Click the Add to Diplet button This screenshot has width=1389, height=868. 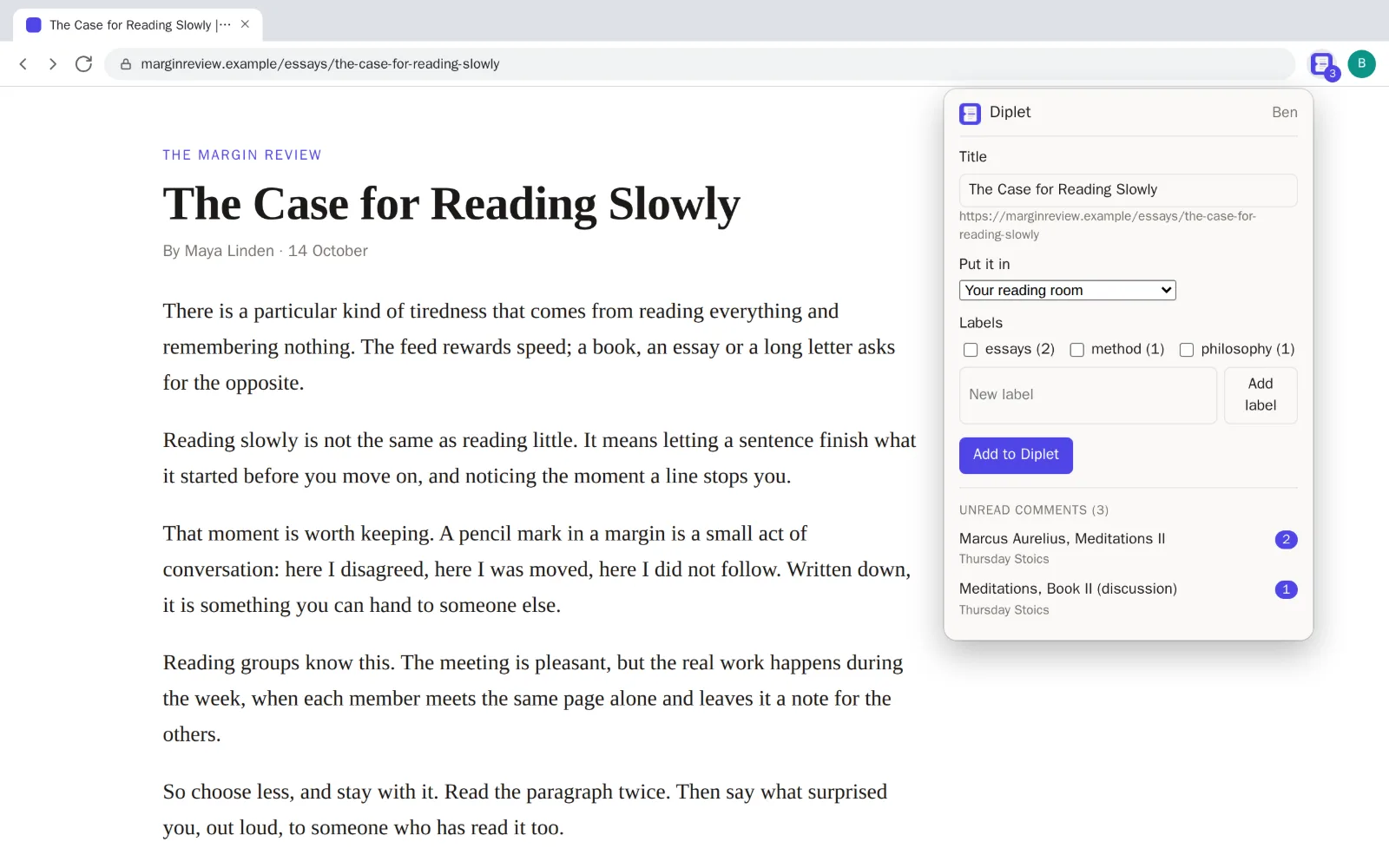pyautogui.click(x=1016, y=455)
